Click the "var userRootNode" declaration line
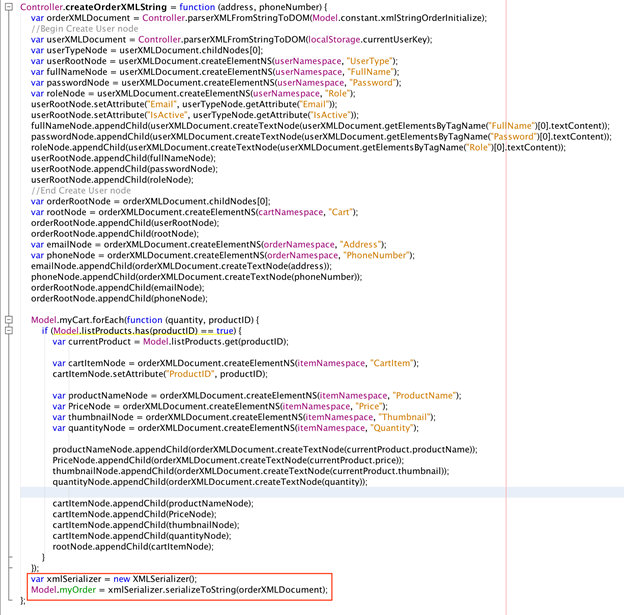 [x=214, y=61]
